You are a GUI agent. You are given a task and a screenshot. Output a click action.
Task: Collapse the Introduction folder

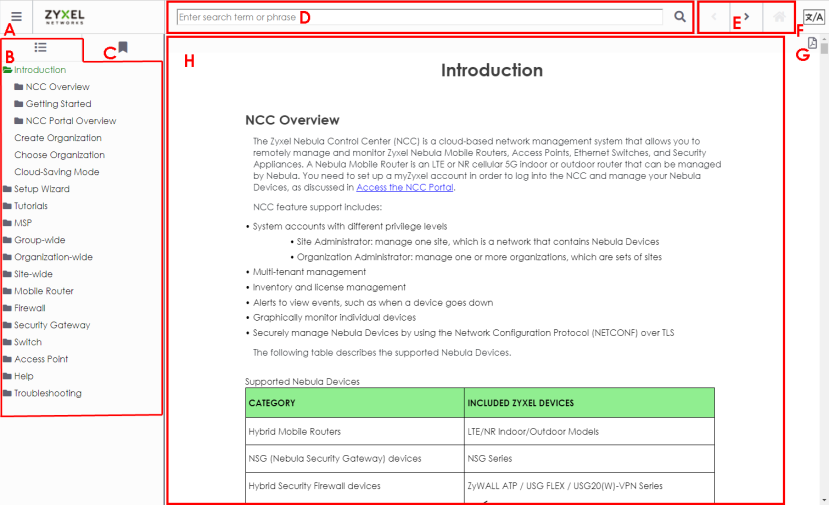click(x=8, y=70)
